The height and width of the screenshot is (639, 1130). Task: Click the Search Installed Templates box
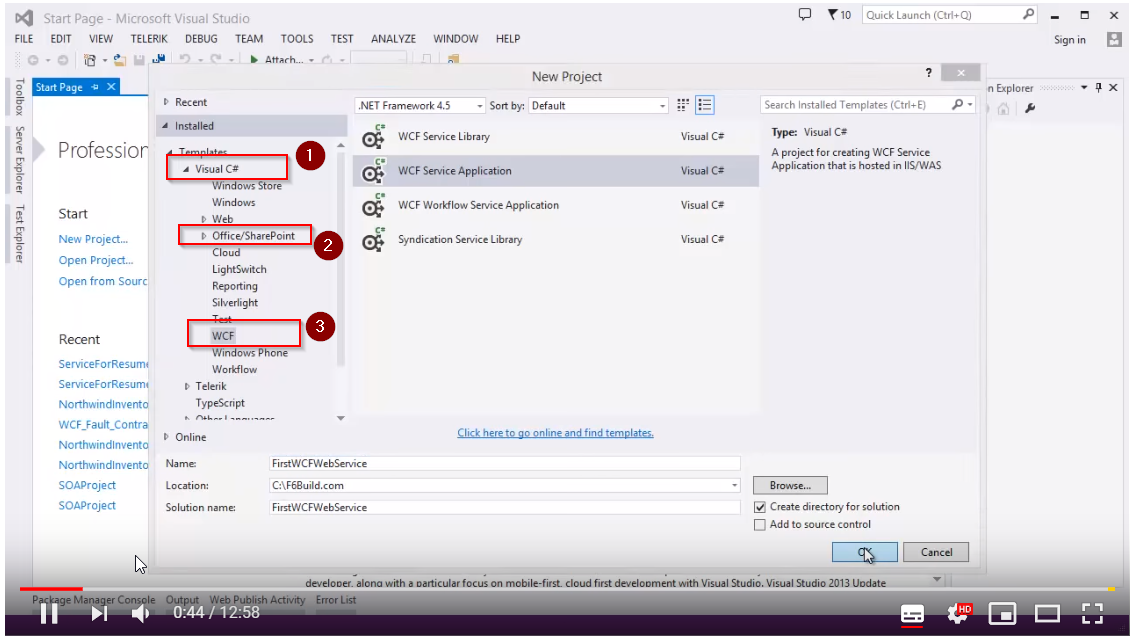(x=855, y=105)
